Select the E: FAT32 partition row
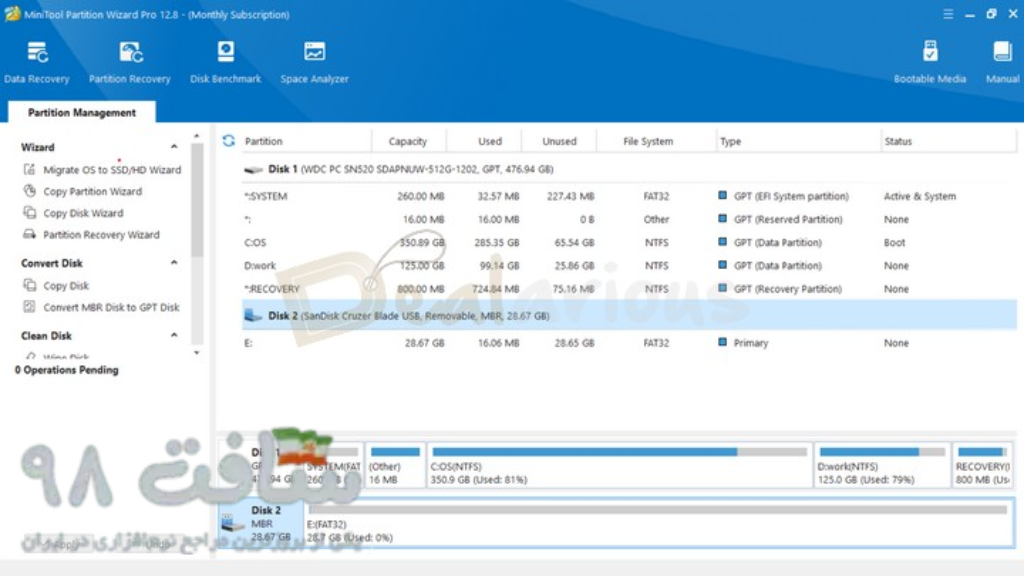The image size is (1024, 576). pos(629,342)
